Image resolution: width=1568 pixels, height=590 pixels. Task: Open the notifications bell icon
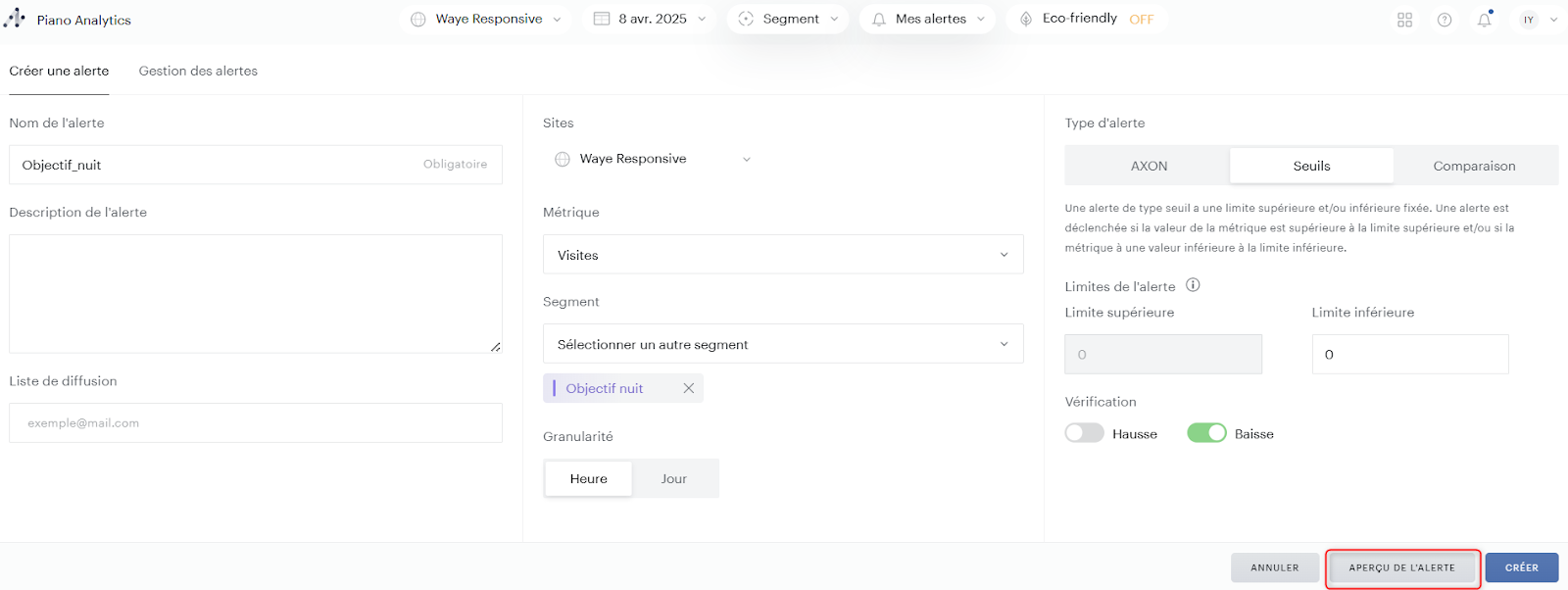click(1485, 19)
